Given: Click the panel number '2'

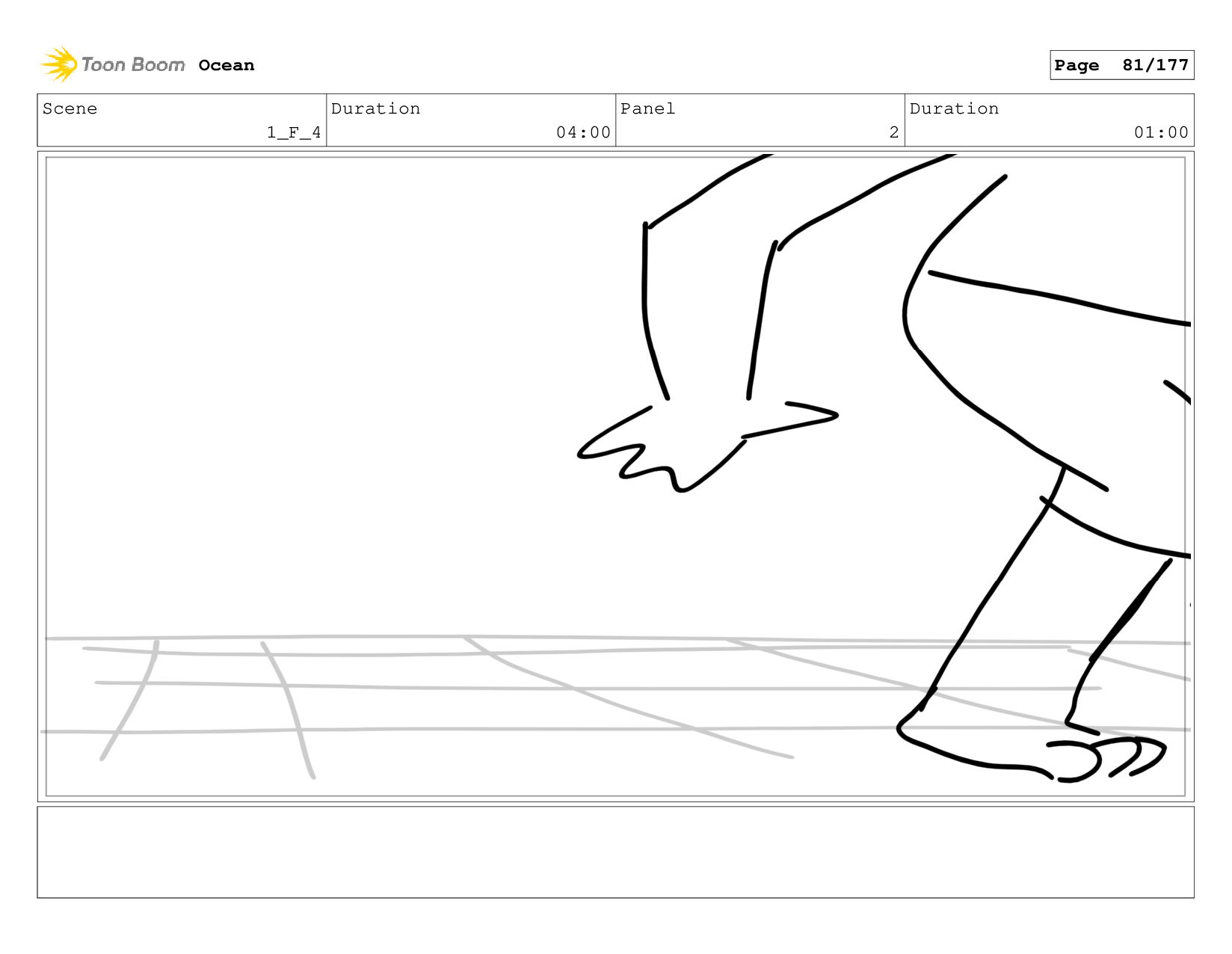Looking at the screenshot, I should click(x=894, y=132).
